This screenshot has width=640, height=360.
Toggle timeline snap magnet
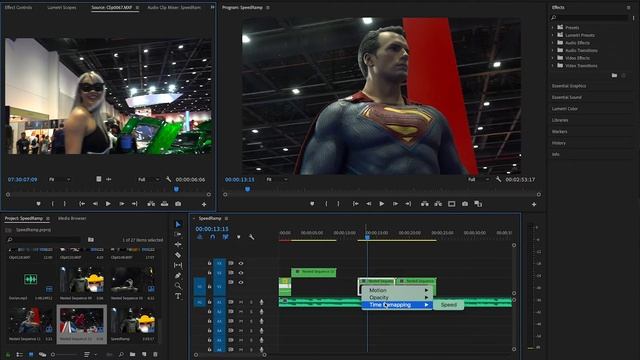[213, 237]
